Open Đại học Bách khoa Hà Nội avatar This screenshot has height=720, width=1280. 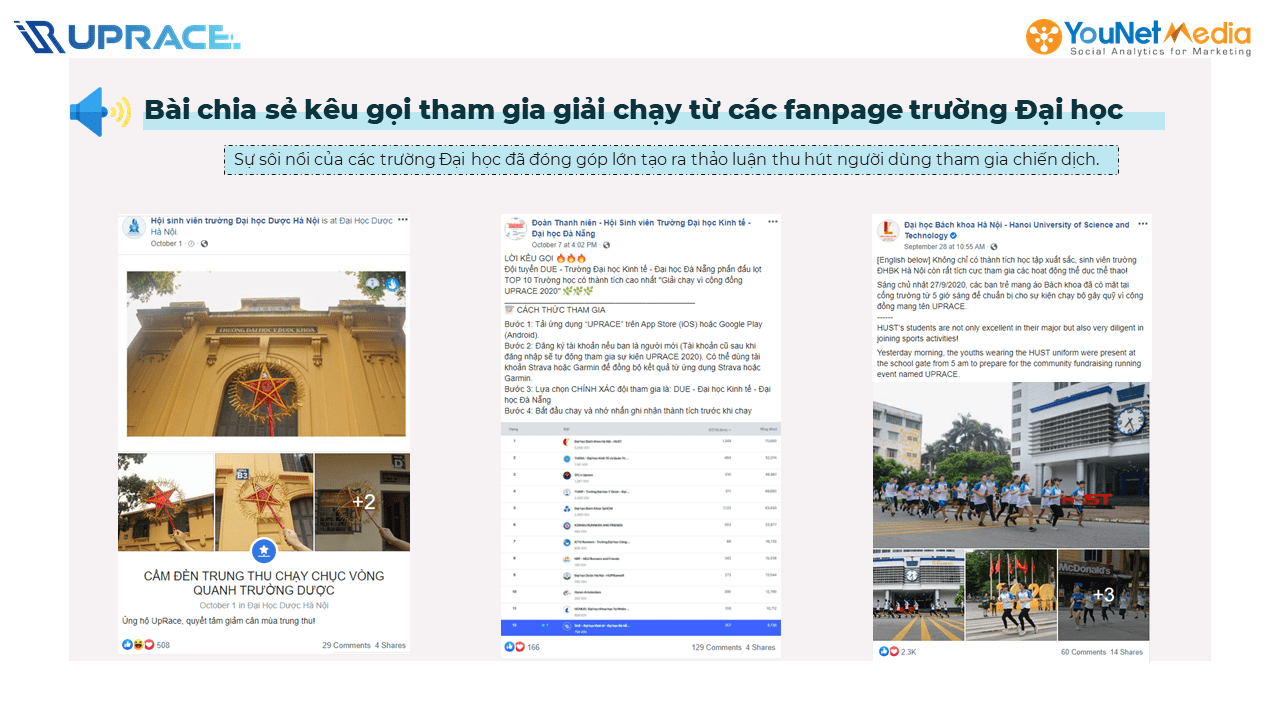(x=887, y=232)
